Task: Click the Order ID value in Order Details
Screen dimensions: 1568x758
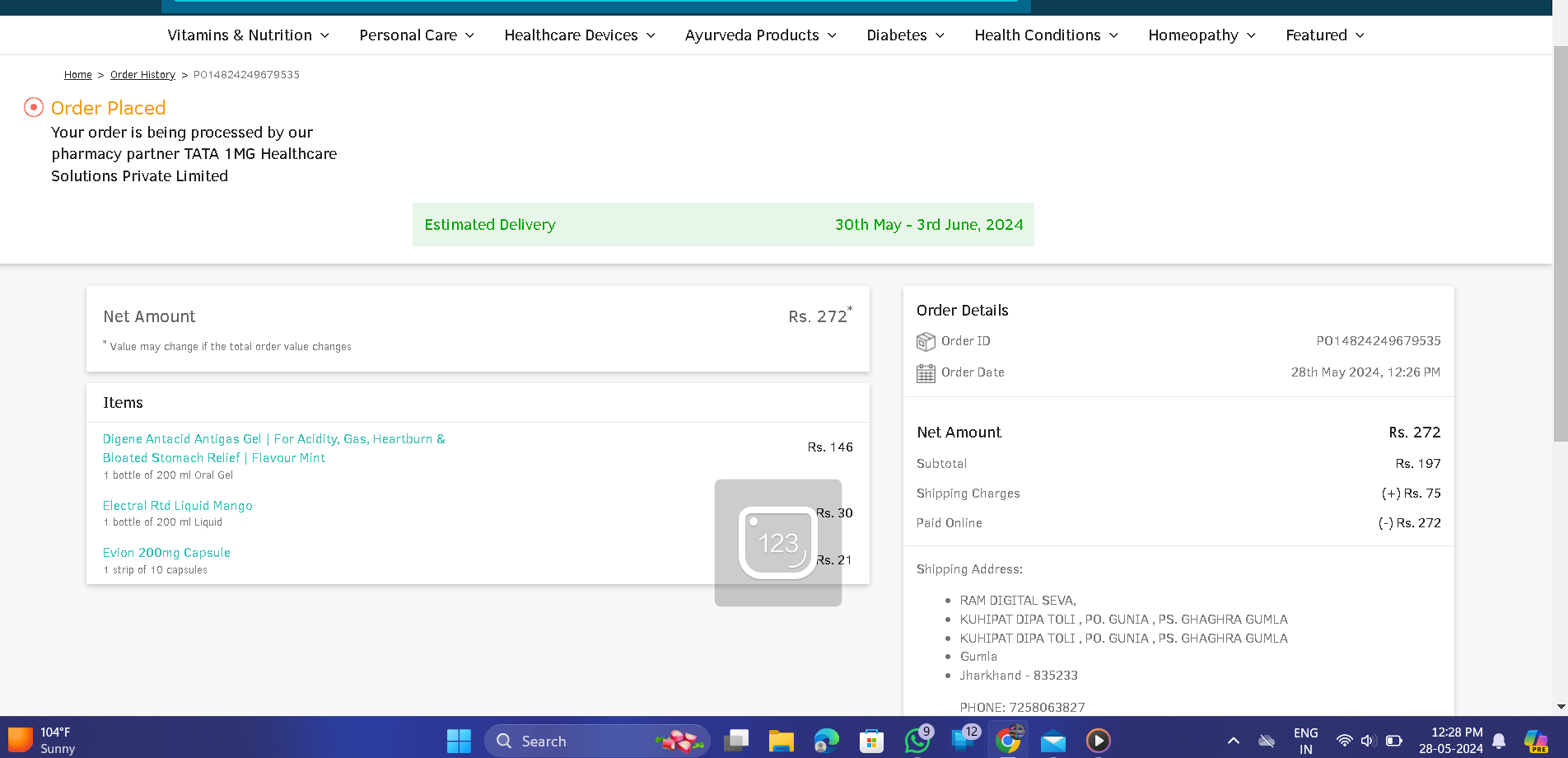Action: pyautogui.click(x=1379, y=341)
